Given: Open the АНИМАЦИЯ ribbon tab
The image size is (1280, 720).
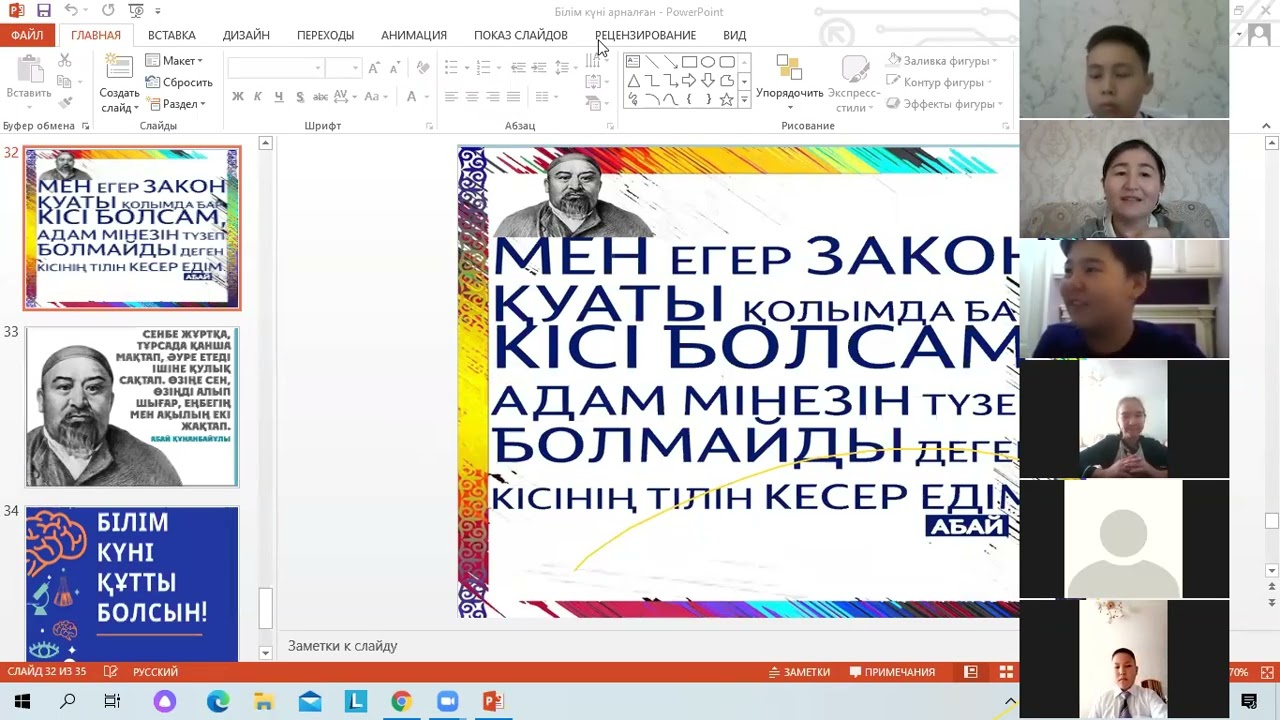Looking at the screenshot, I should [x=413, y=35].
